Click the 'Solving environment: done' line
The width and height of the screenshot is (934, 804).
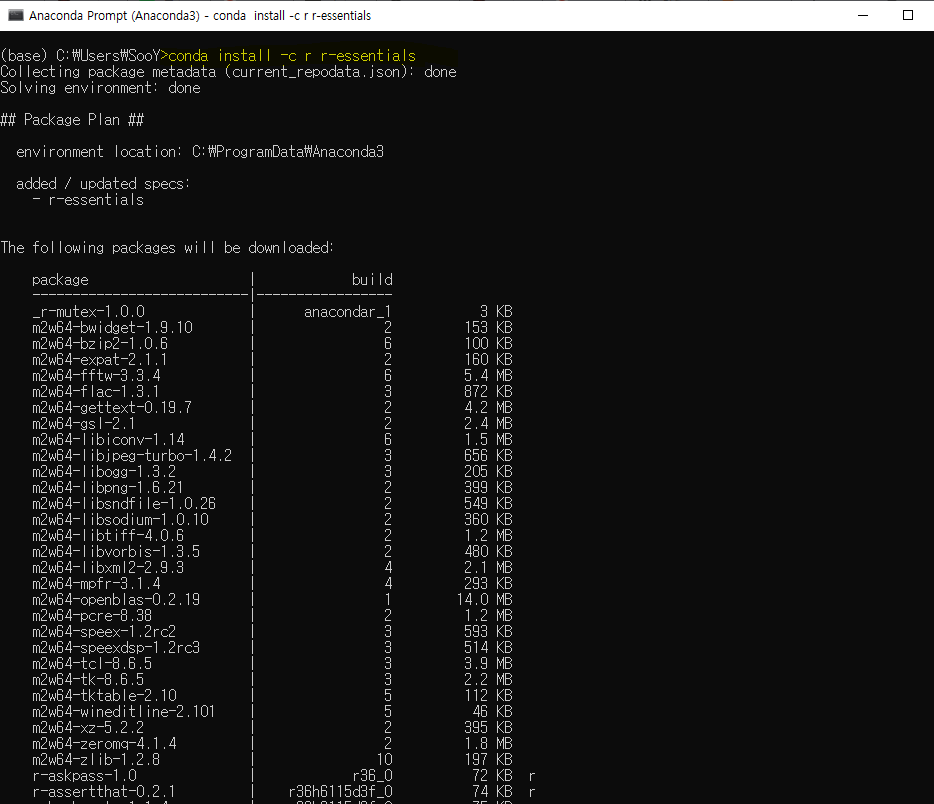point(101,88)
